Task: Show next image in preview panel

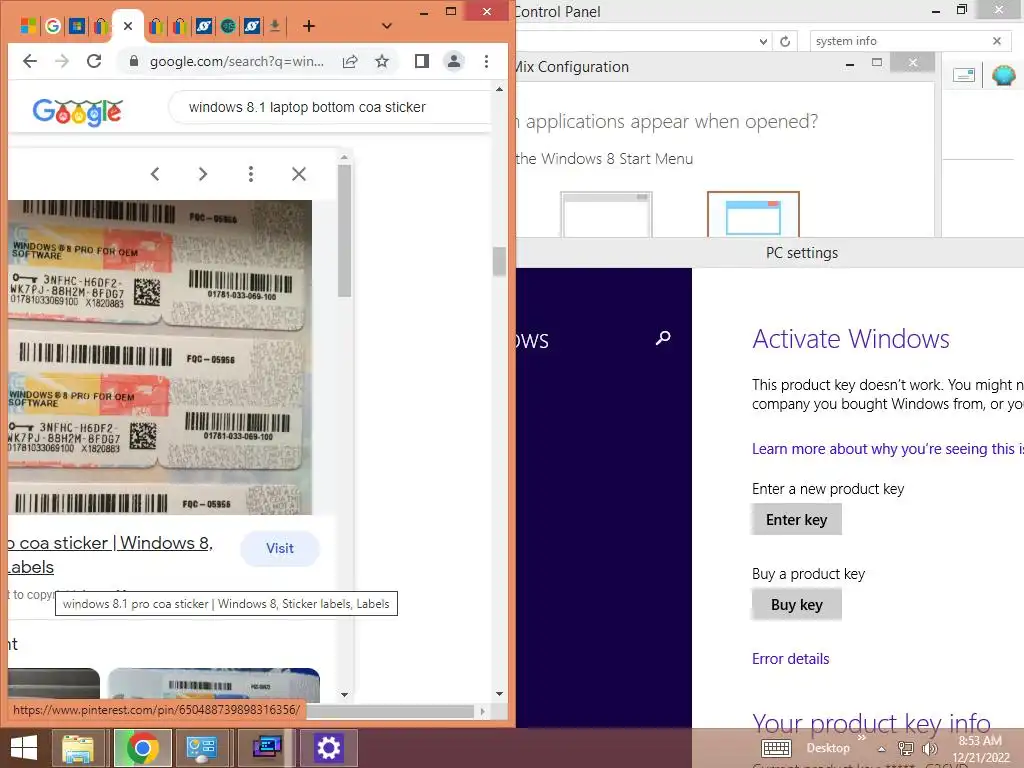Action: 203,174
